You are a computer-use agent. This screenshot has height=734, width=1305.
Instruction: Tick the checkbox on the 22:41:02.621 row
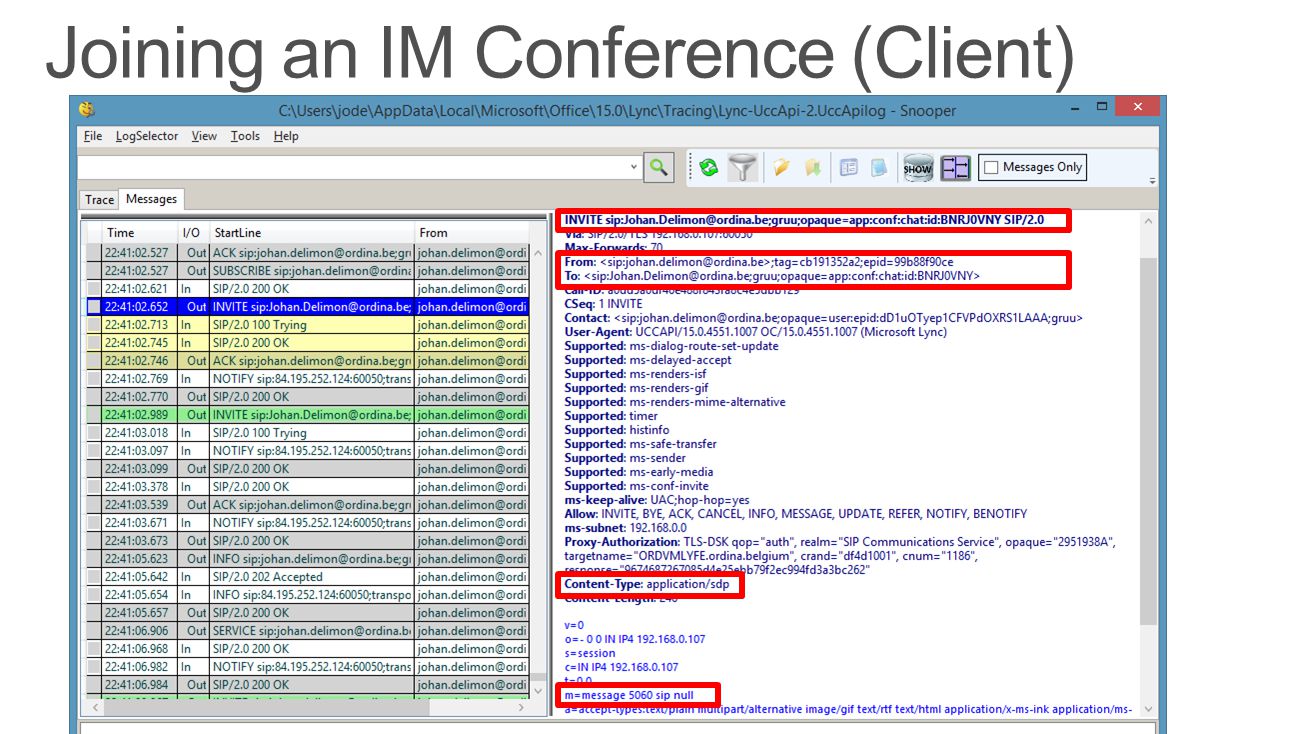pyautogui.click(x=94, y=289)
